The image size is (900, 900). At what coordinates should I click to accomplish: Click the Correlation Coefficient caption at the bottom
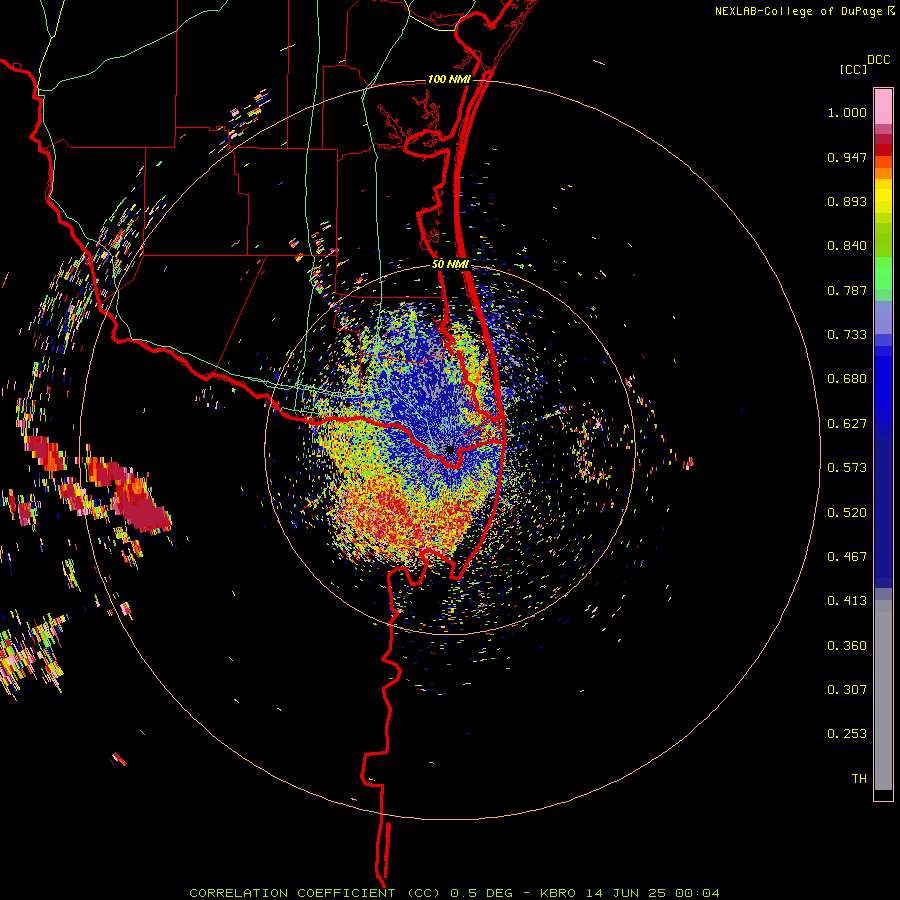point(454,893)
